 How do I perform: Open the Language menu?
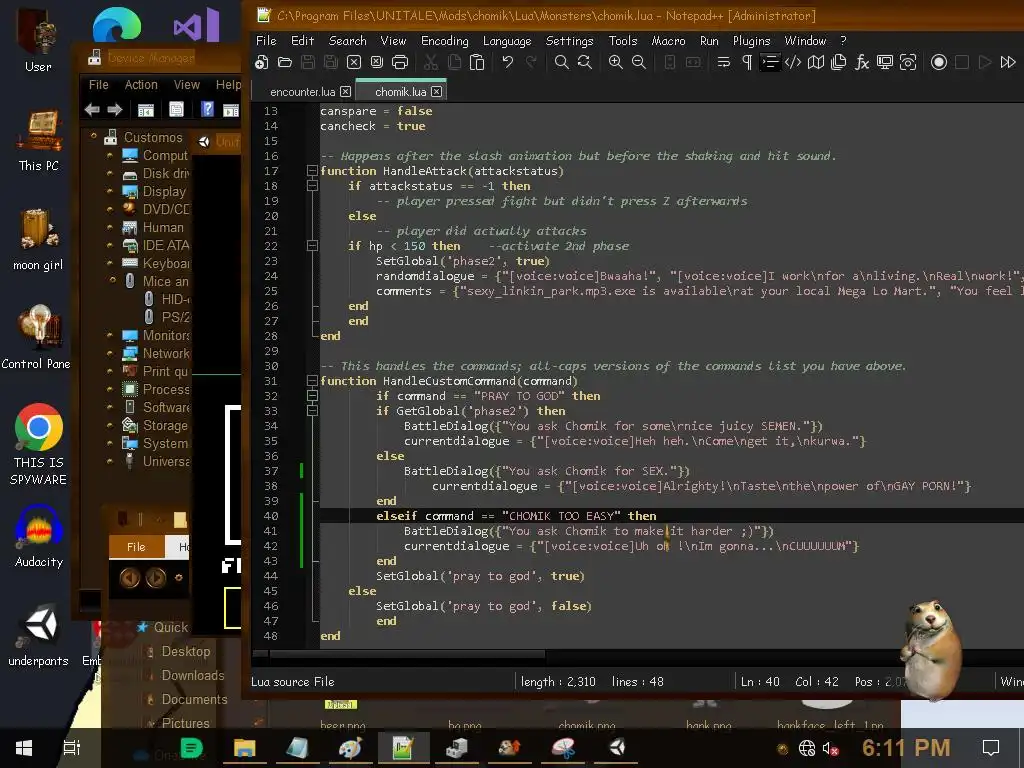507,40
